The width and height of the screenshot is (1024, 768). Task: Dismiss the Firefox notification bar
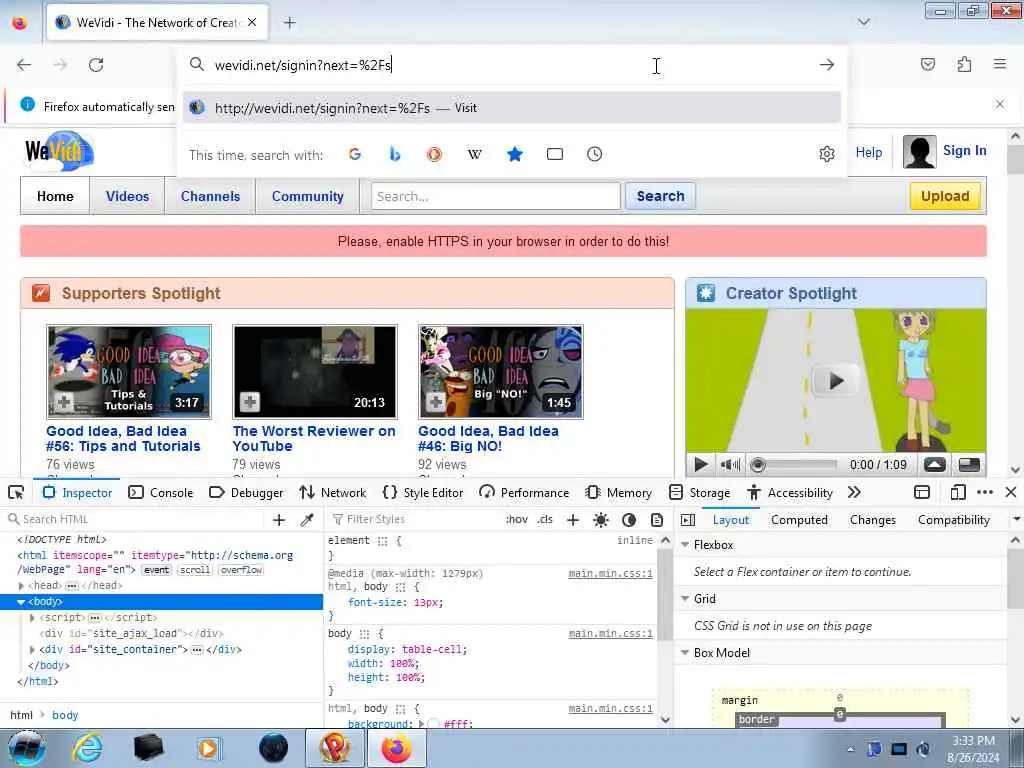[x=1000, y=104]
